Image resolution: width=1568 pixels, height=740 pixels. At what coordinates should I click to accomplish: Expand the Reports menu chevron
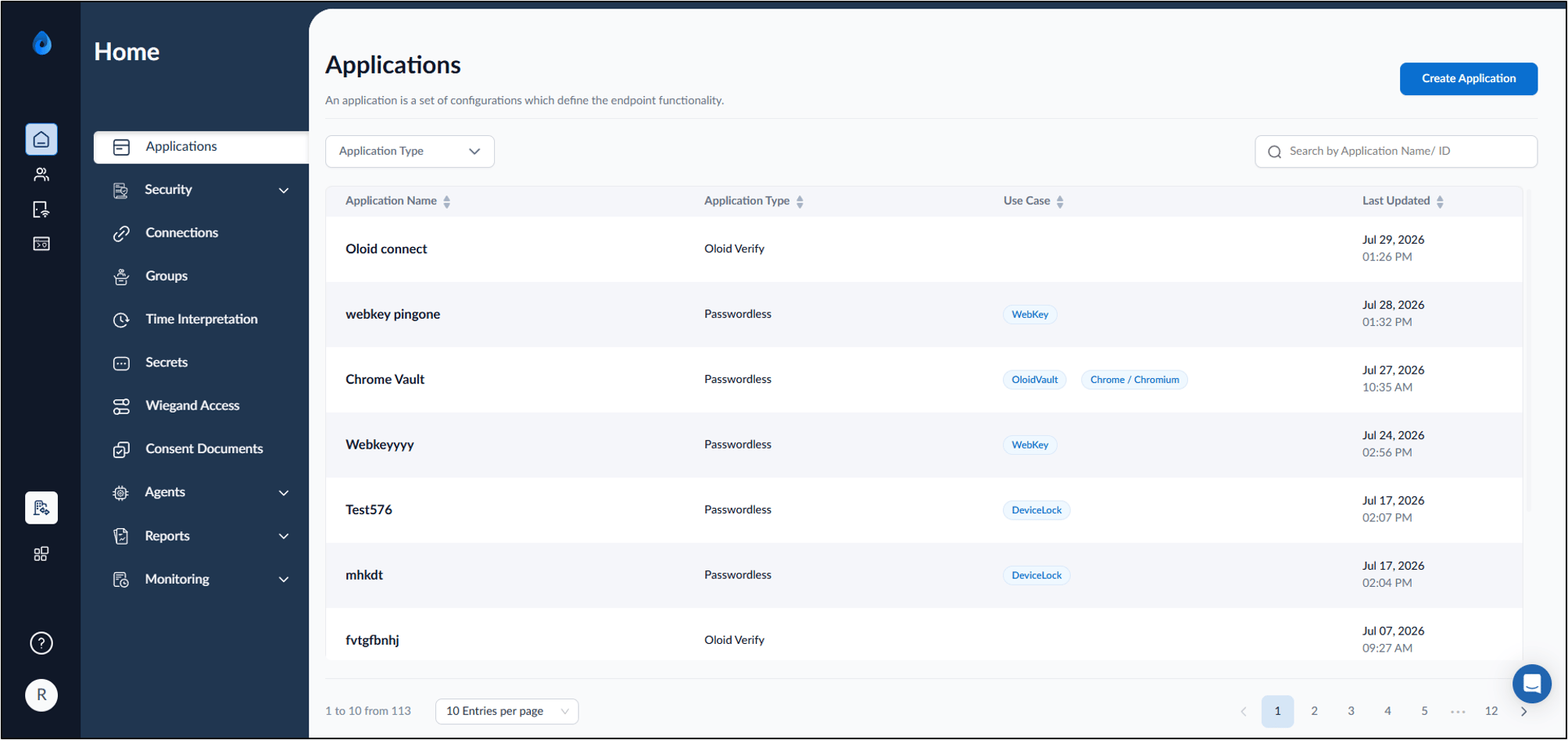(284, 536)
